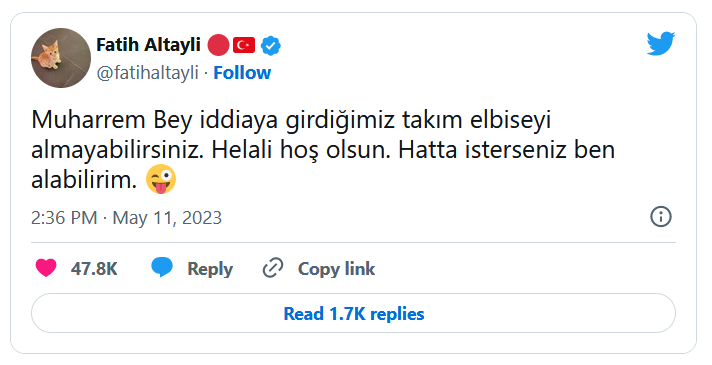Viewport: 712px width, 365px height.
Task: Click the red circle emoji beside the name
Action: tap(218, 45)
